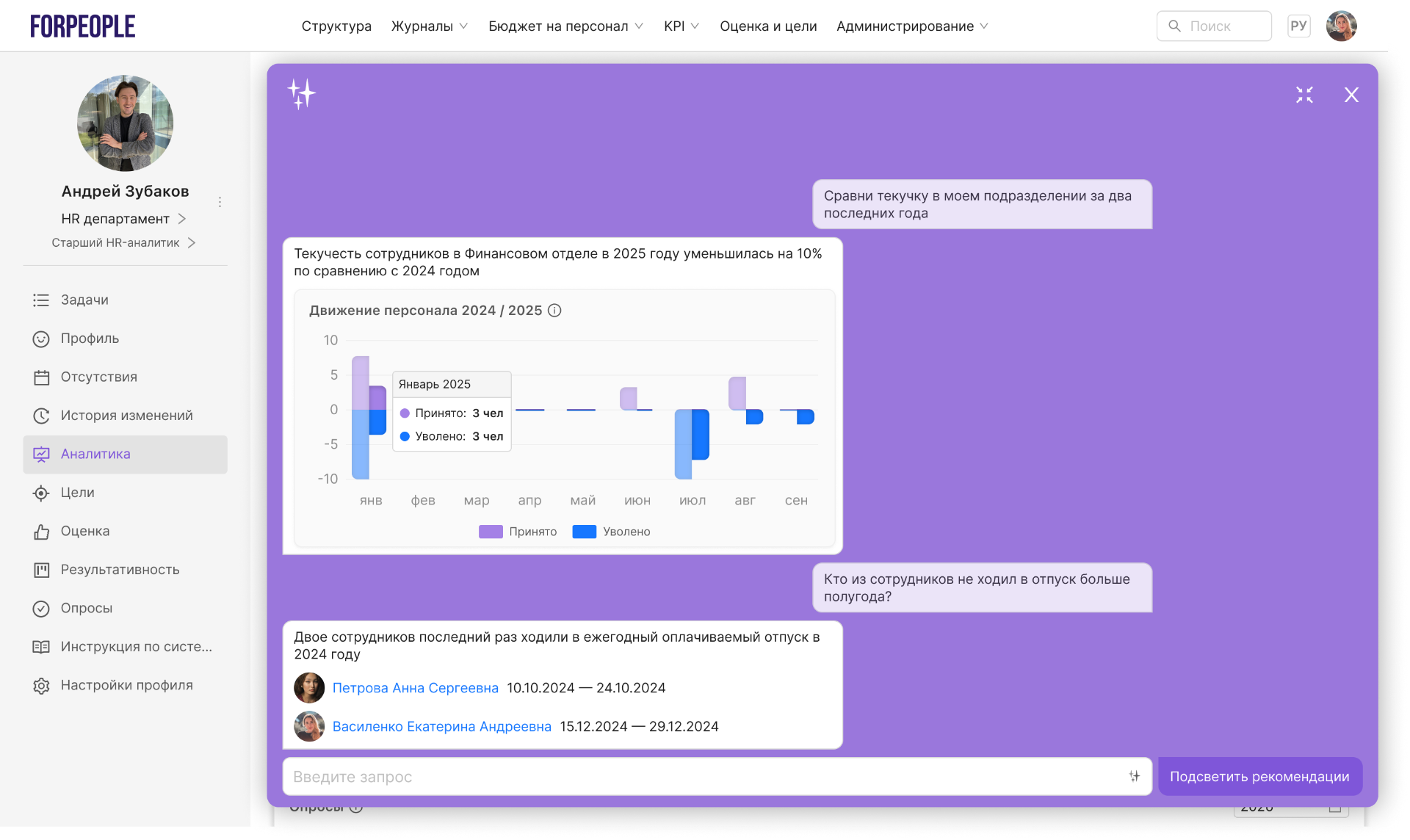Screen dimensions: 1410x840
Task: Click the Оценка thumbs-up icon
Action: click(x=41, y=532)
